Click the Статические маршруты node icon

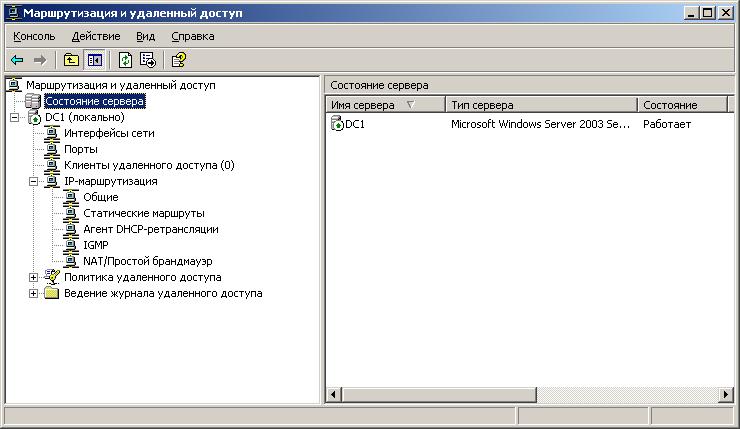(71, 213)
